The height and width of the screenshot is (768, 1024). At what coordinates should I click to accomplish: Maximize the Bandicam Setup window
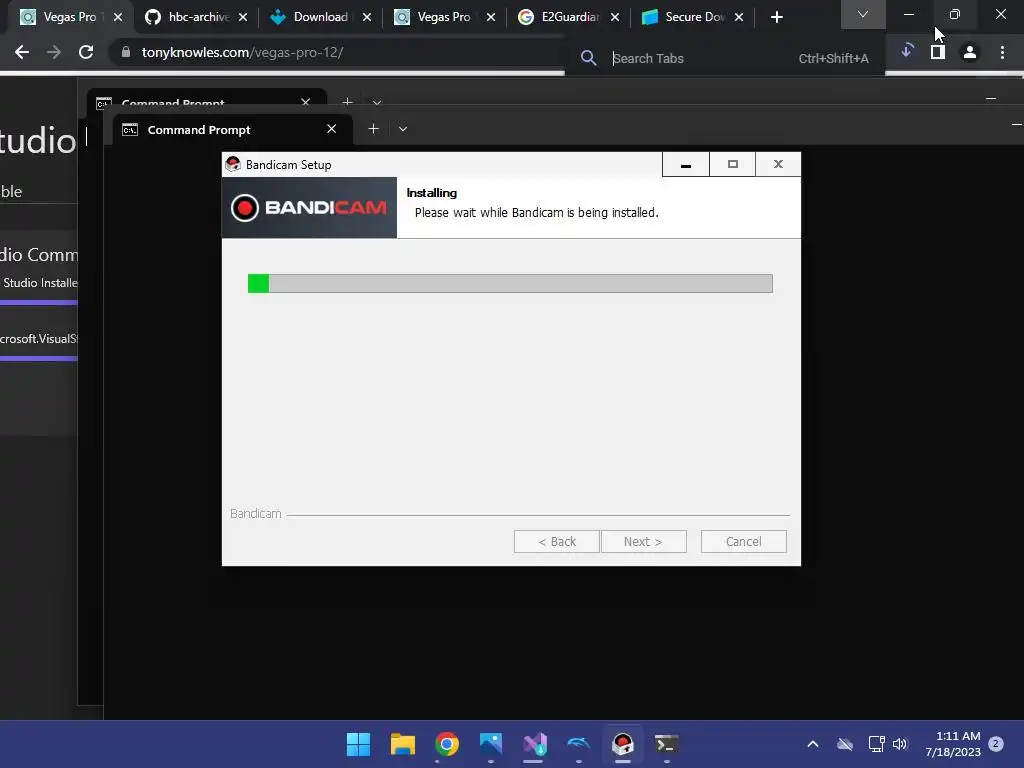point(733,165)
